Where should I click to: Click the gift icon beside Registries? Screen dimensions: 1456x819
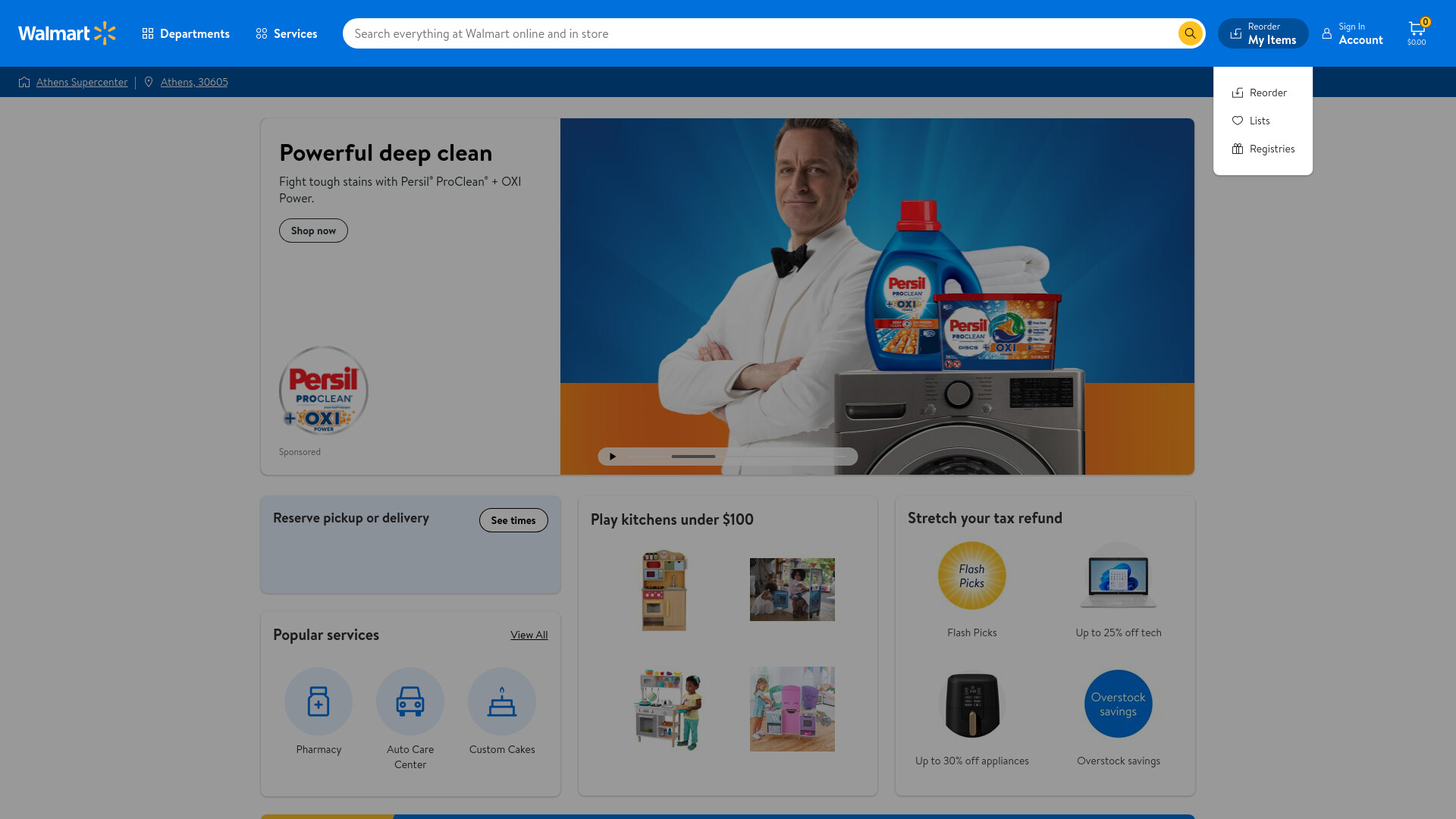pos(1238,149)
